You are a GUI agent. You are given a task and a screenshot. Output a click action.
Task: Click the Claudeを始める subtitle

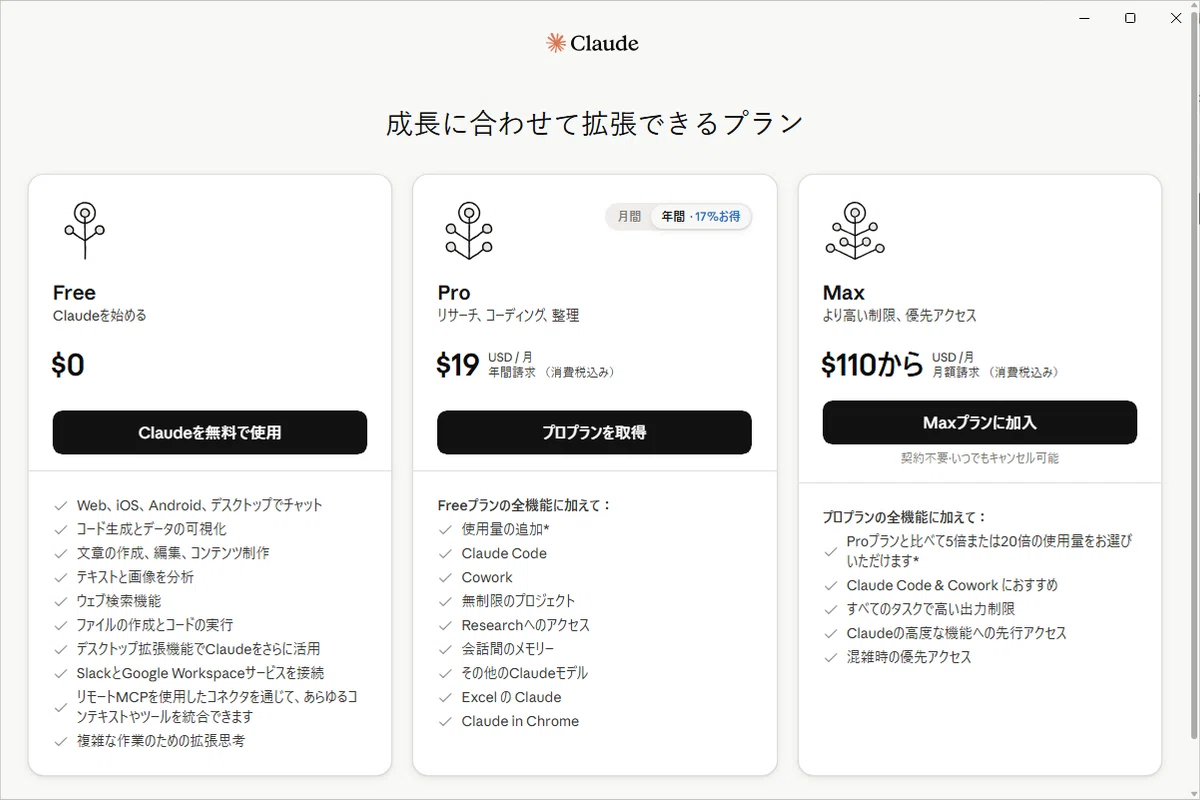[100, 315]
